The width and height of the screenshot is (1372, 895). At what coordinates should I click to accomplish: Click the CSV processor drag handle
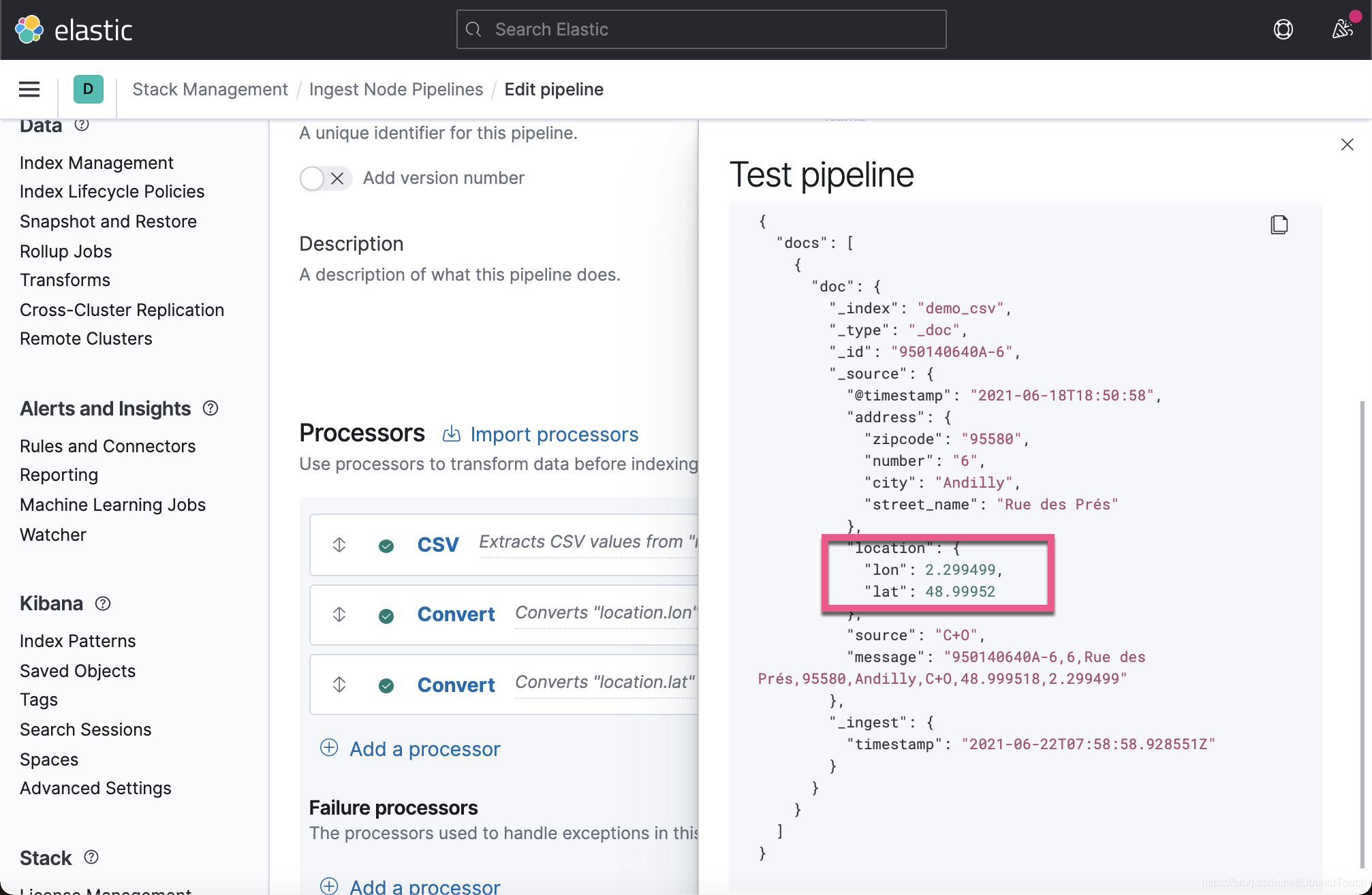pyautogui.click(x=339, y=544)
